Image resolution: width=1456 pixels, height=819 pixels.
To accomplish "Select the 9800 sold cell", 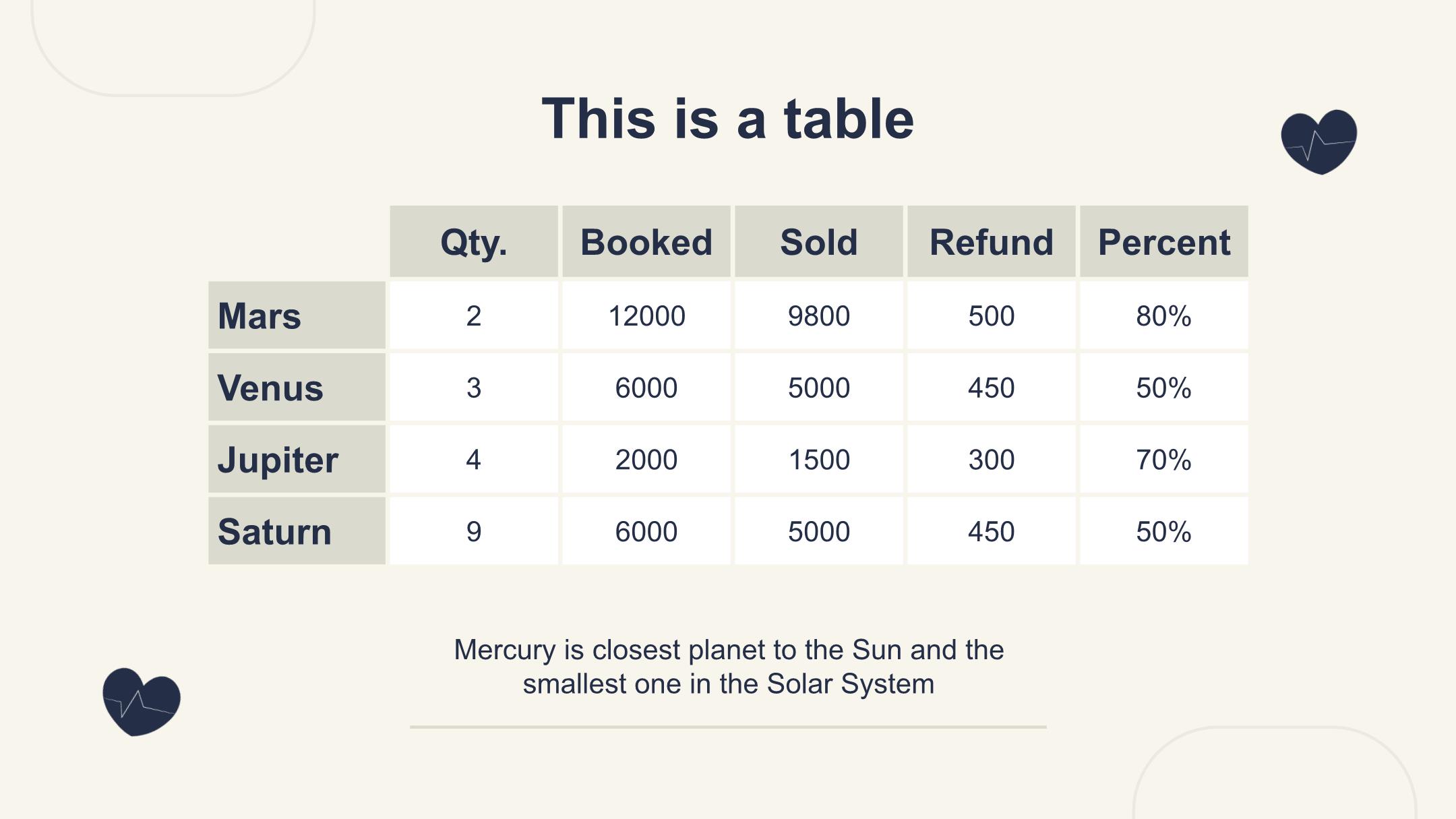I will click(819, 315).
